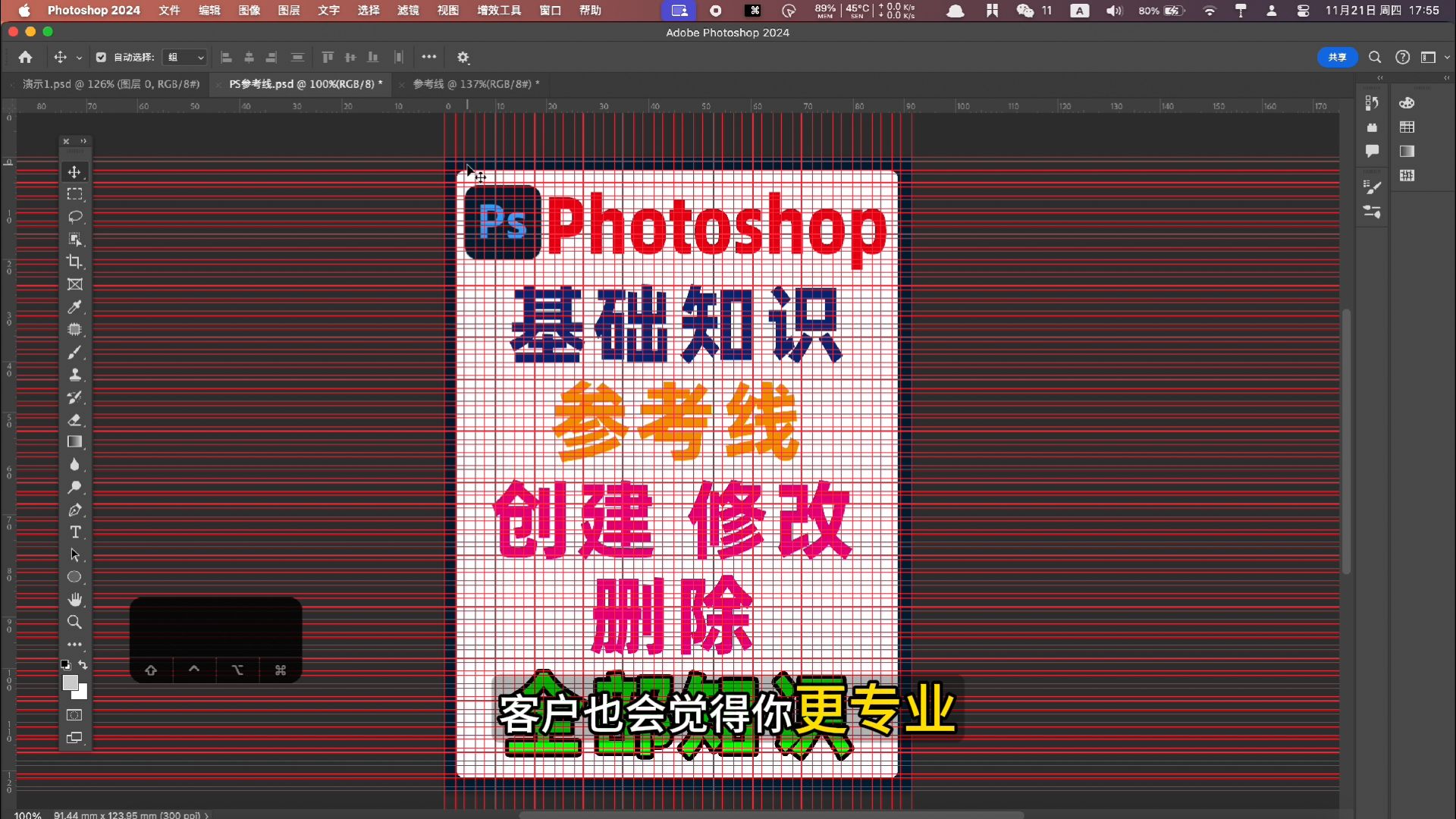The width and height of the screenshot is (1456, 819).
Task: Reset default foreground and background colors
Action: click(x=66, y=665)
